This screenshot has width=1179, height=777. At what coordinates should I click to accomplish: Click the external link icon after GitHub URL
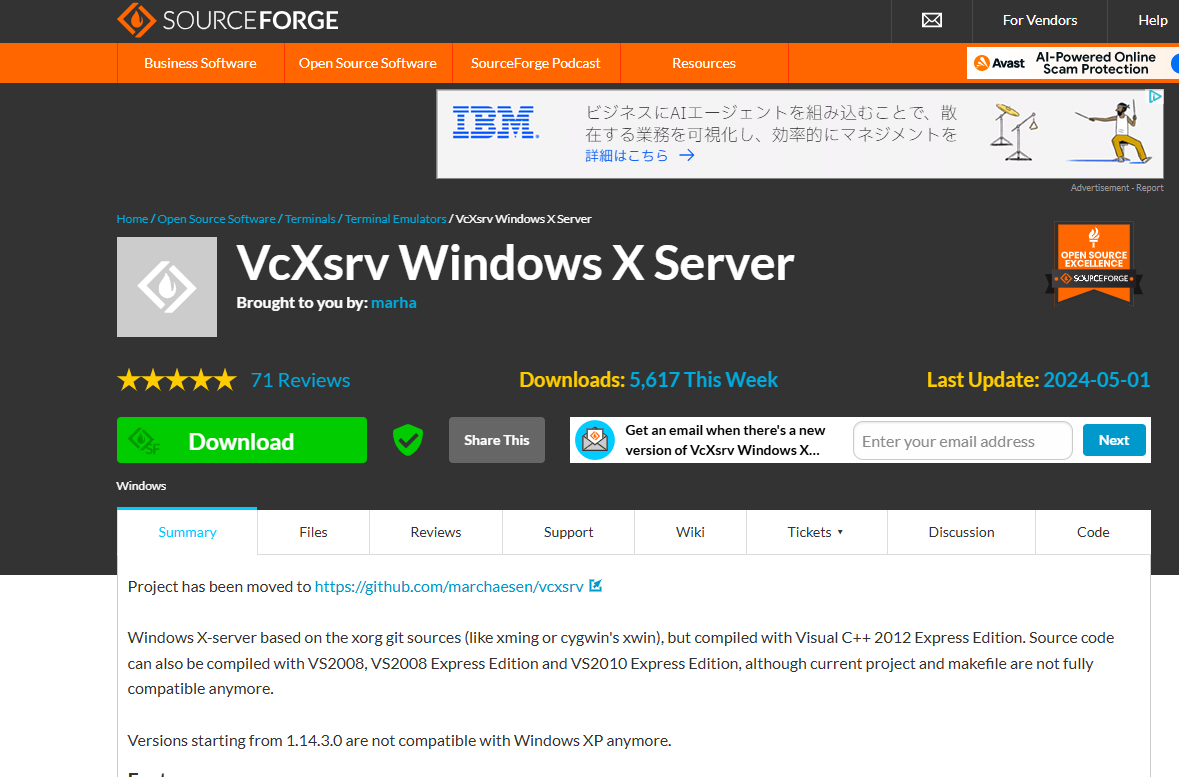tap(596, 585)
